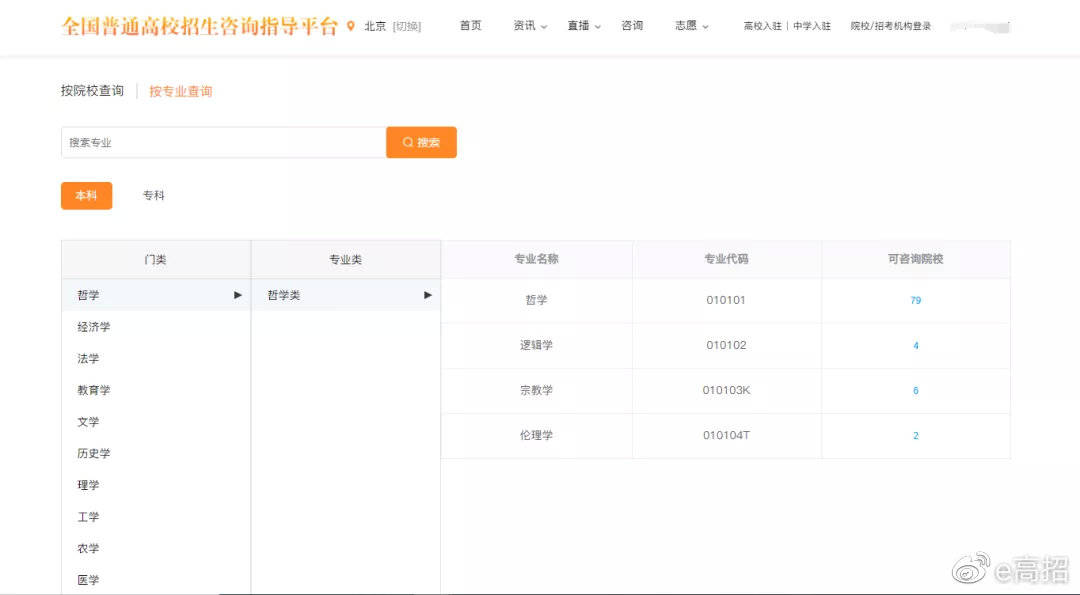Select 经济学 in the category list
Image resolution: width=1080 pixels, height=595 pixels.
(x=94, y=326)
